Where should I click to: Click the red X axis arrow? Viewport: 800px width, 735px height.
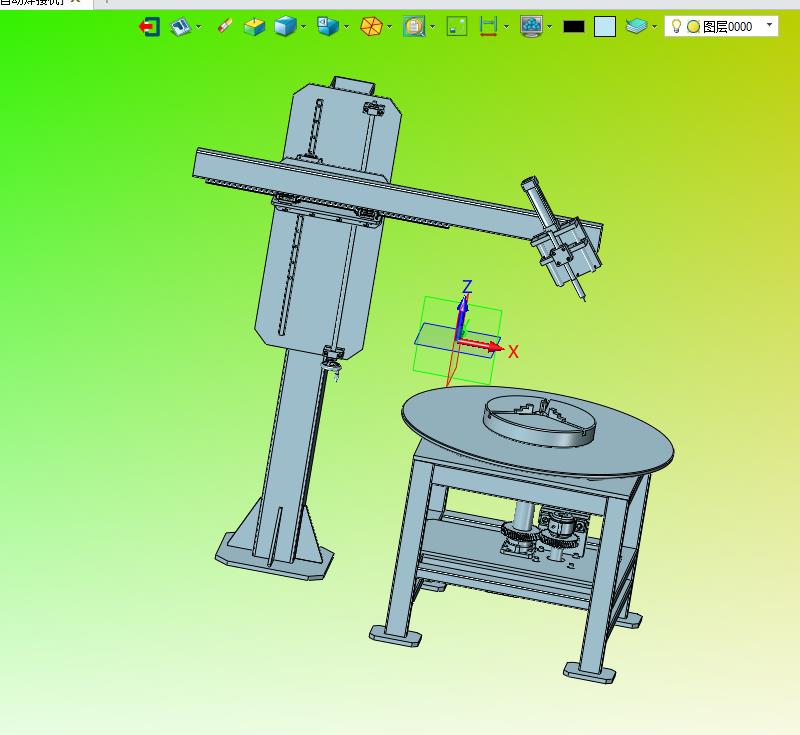click(481, 346)
